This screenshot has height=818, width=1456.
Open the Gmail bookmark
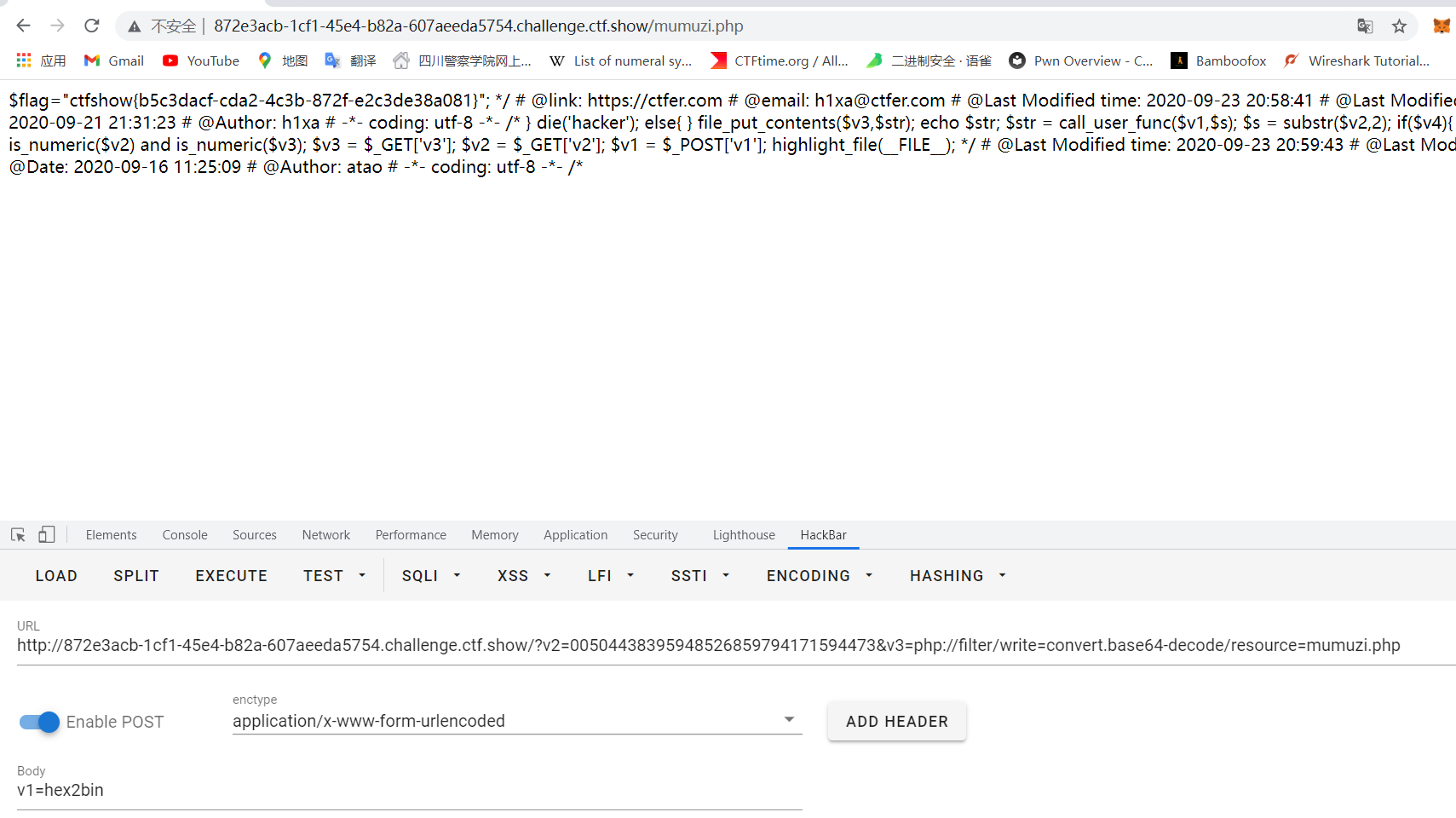point(113,60)
